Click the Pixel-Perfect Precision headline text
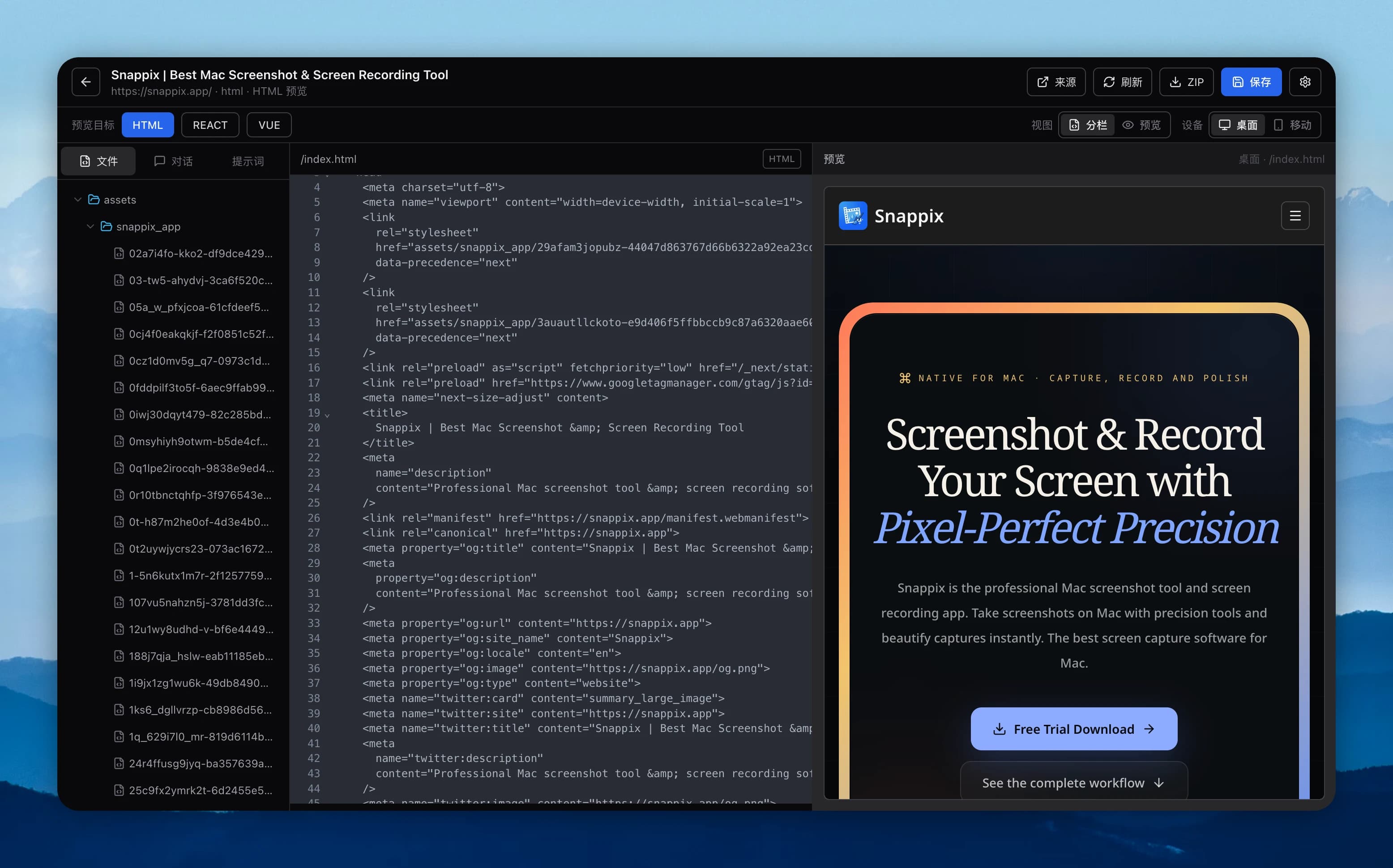 pyautogui.click(x=1076, y=528)
